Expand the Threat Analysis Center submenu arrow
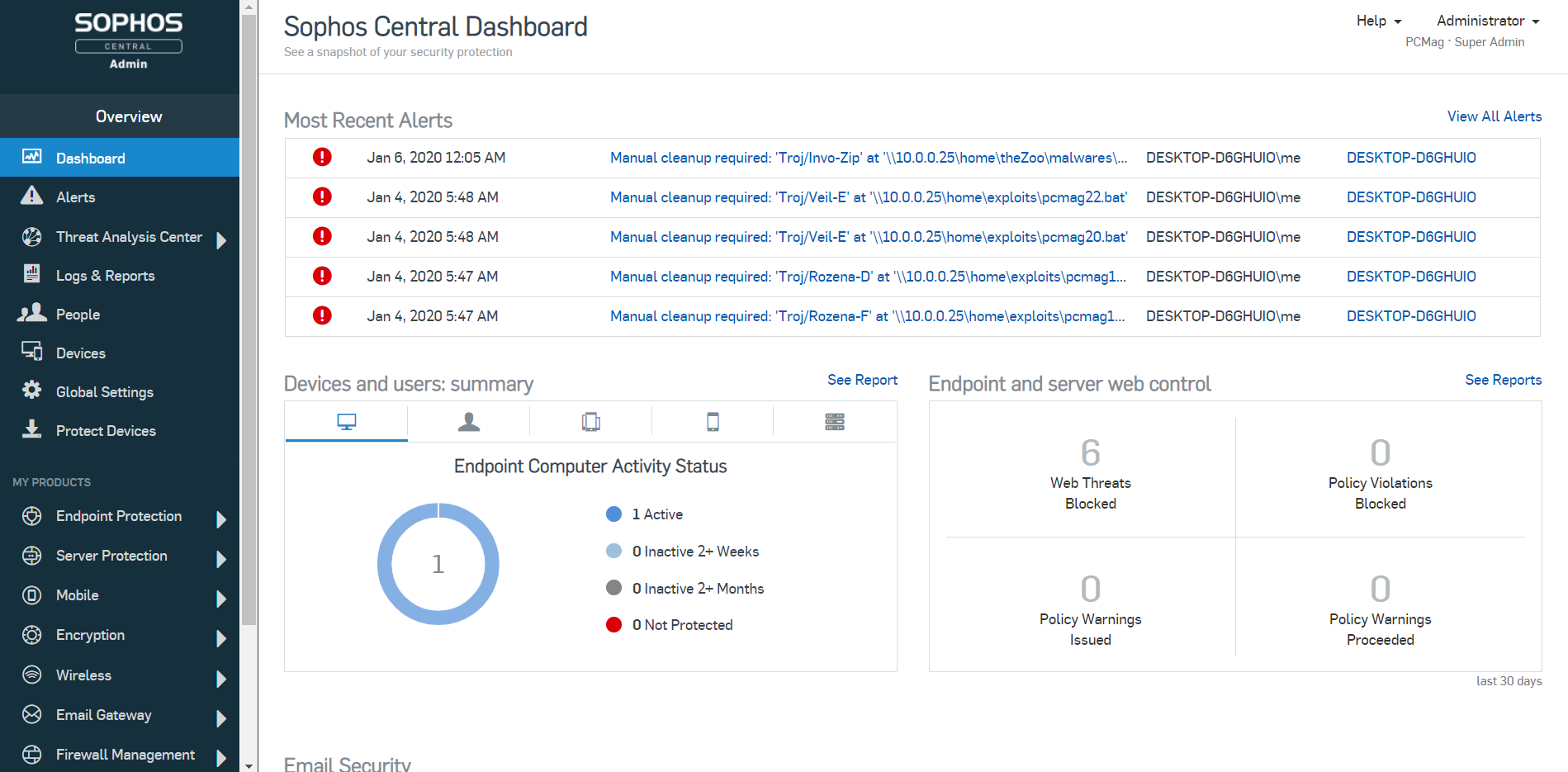The image size is (1568, 772). point(221,240)
